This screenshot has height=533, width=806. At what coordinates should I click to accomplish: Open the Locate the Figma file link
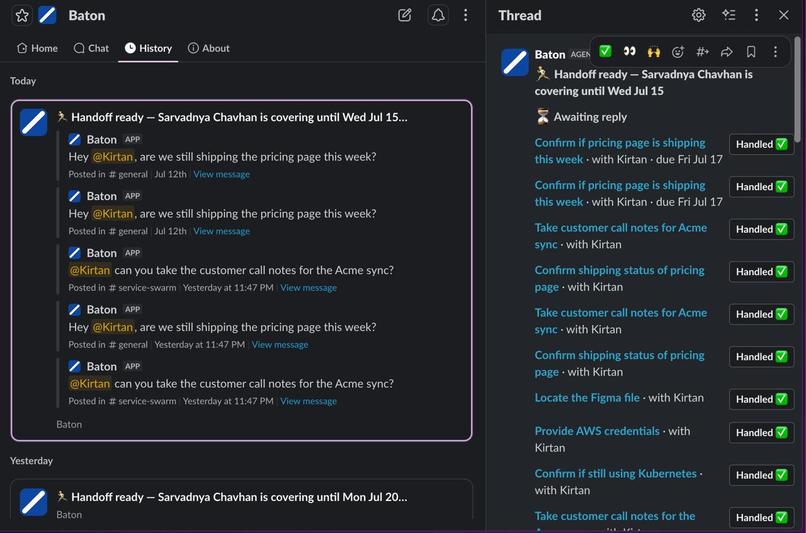click(x=587, y=397)
